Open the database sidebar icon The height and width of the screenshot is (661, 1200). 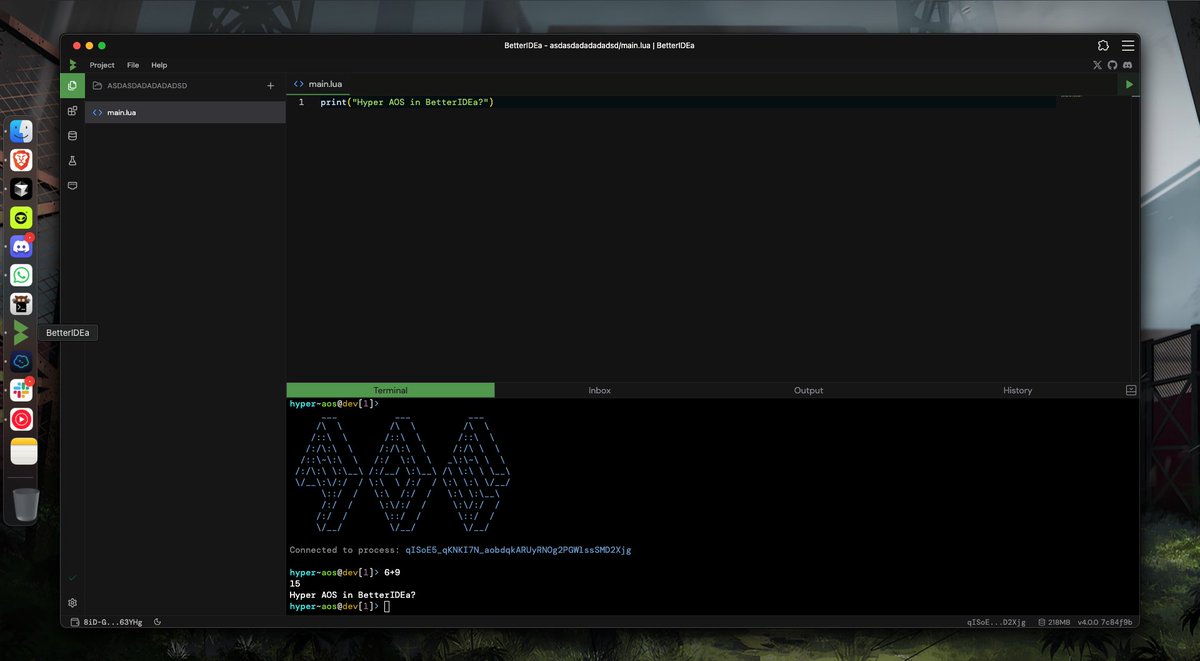[x=72, y=136]
